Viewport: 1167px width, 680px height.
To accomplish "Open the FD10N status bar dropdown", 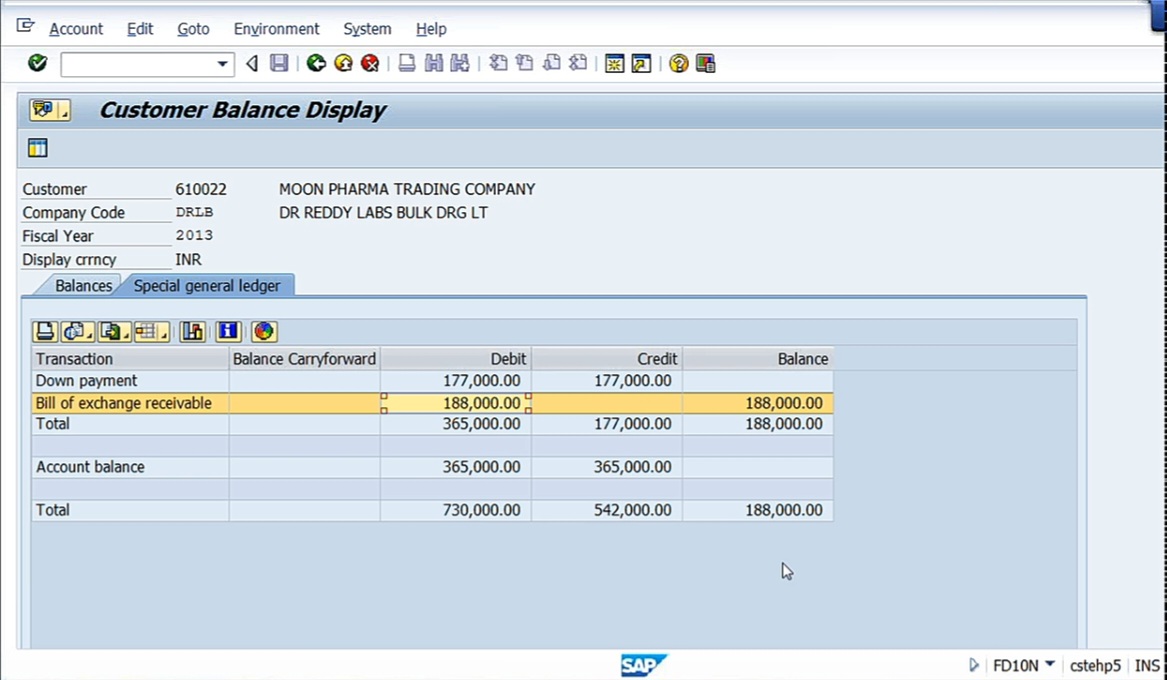I will pos(1049,664).
